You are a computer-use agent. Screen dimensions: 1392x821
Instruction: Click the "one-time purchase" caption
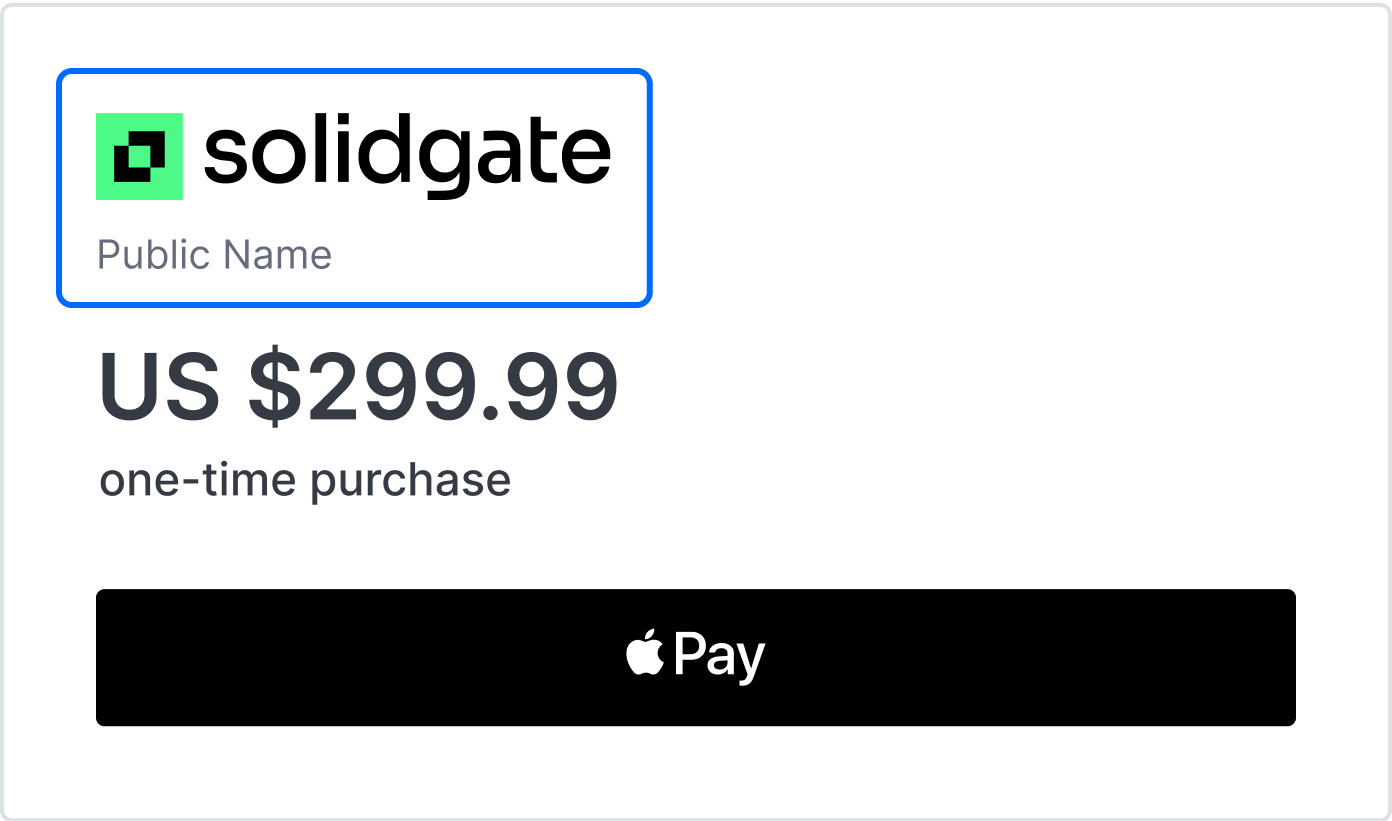305,481
